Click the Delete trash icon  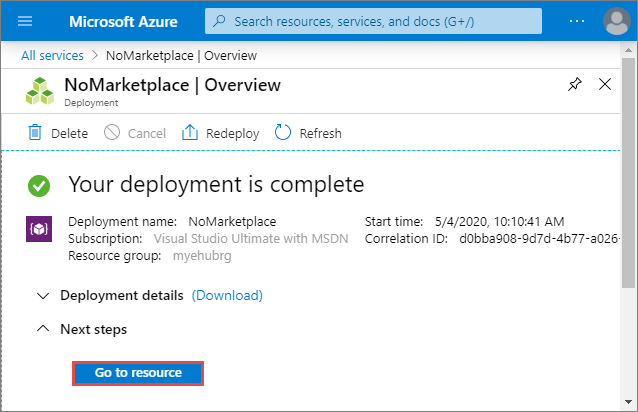(x=35, y=133)
